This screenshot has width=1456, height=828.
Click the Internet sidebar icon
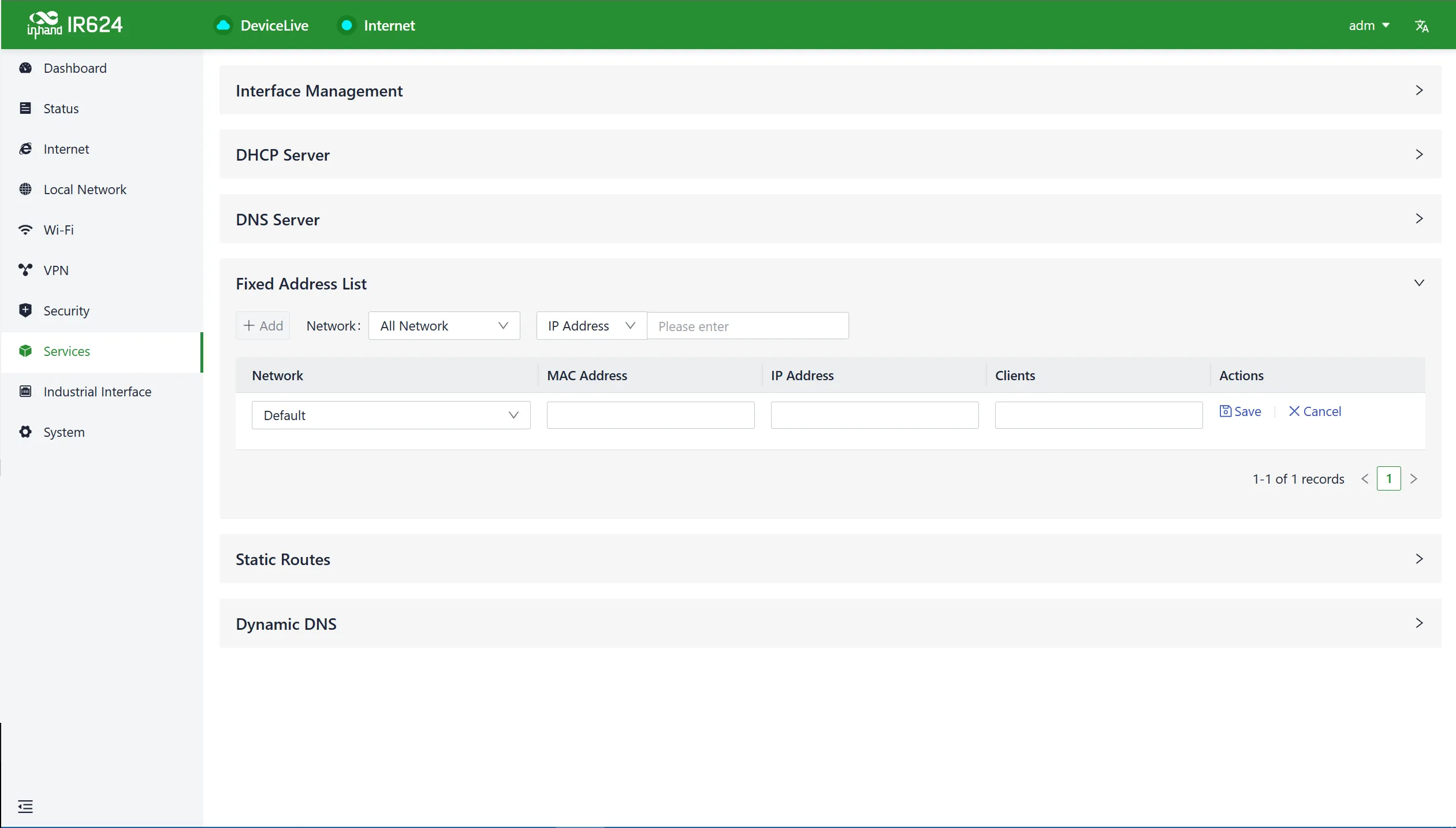pos(25,149)
